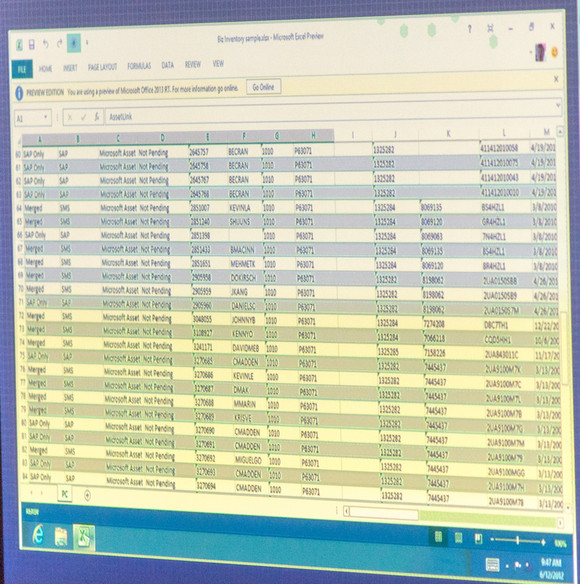Redo the last action

tap(59, 44)
